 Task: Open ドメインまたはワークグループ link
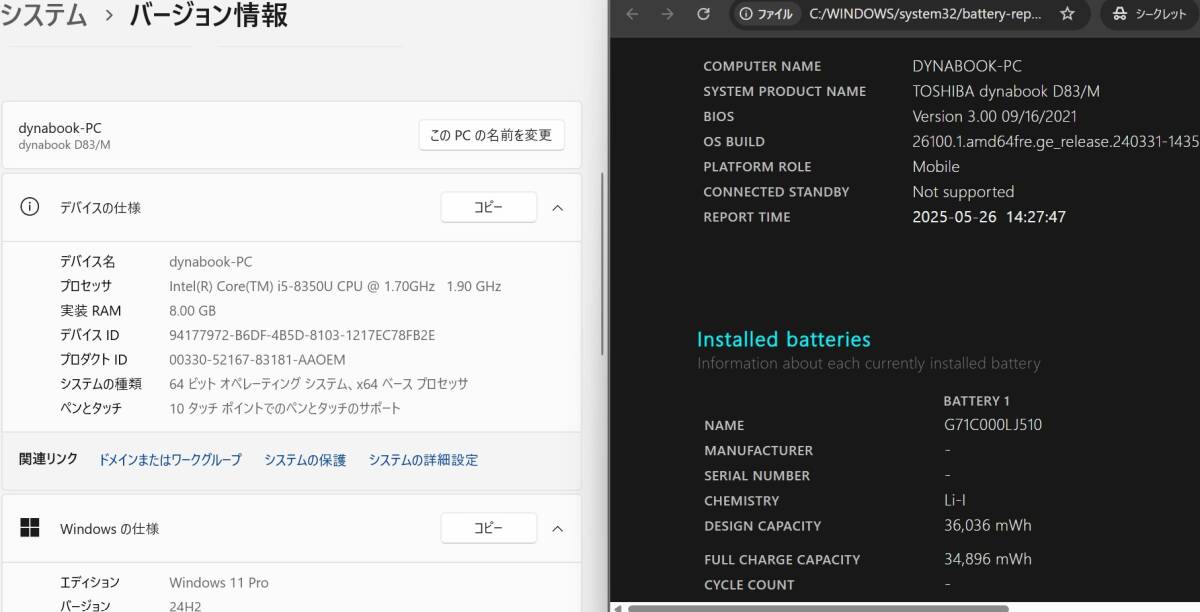click(x=170, y=460)
